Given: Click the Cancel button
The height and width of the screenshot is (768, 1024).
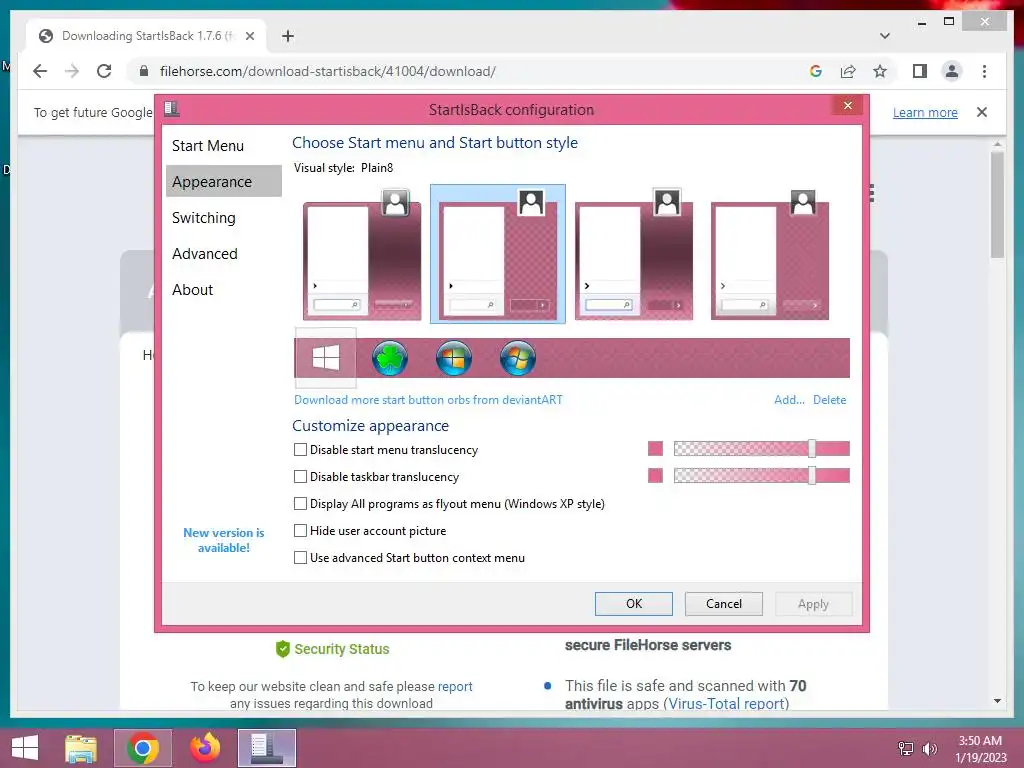Looking at the screenshot, I should (724, 603).
